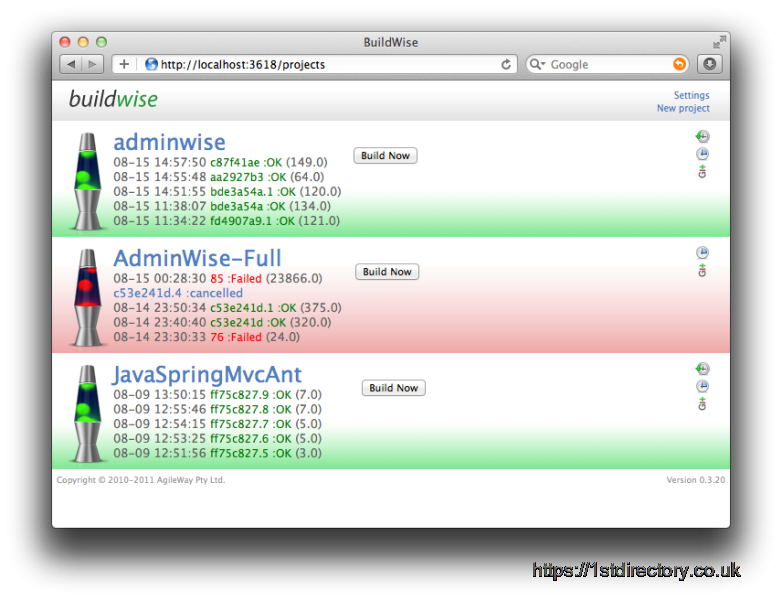Open the search magnifier dropdown
The image size is (782, 600).
[537, 64]
